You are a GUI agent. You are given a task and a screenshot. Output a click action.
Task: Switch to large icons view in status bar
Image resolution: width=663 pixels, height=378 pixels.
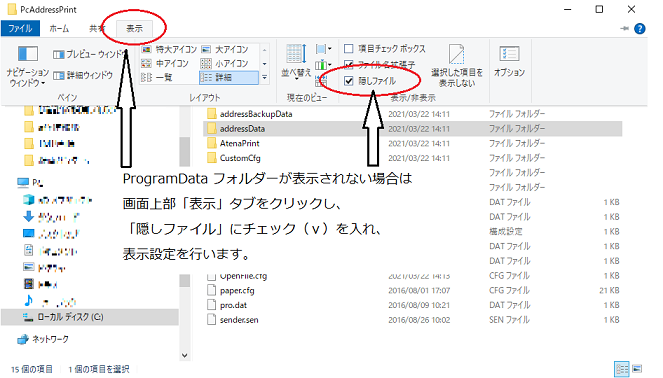pos(637,369)
